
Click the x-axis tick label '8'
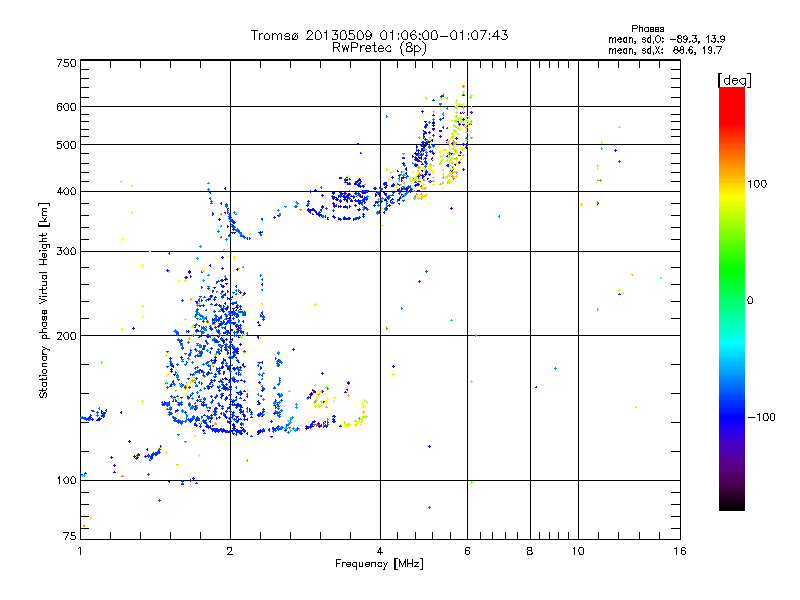tap(530, 551)
